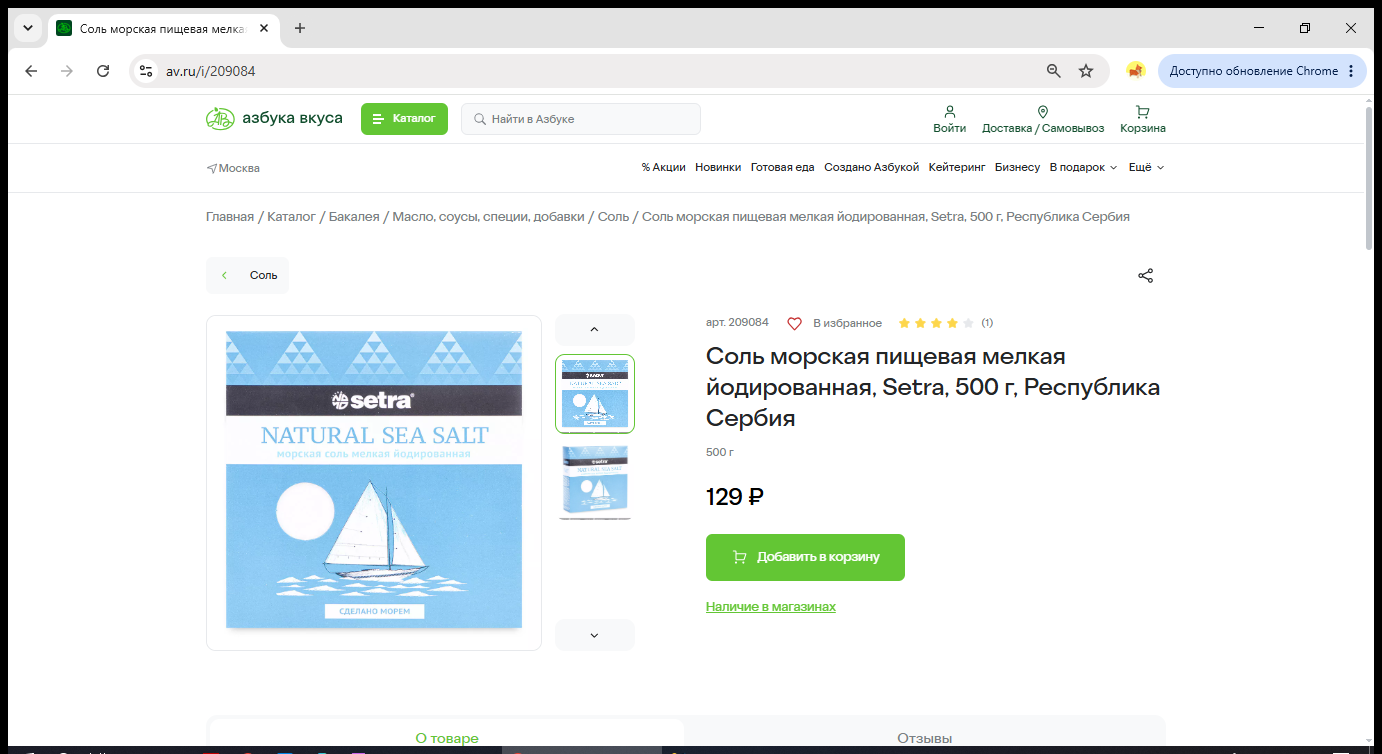Open the % Акции section
This screenshot has width=1382, height=754.
coord(664,167)
